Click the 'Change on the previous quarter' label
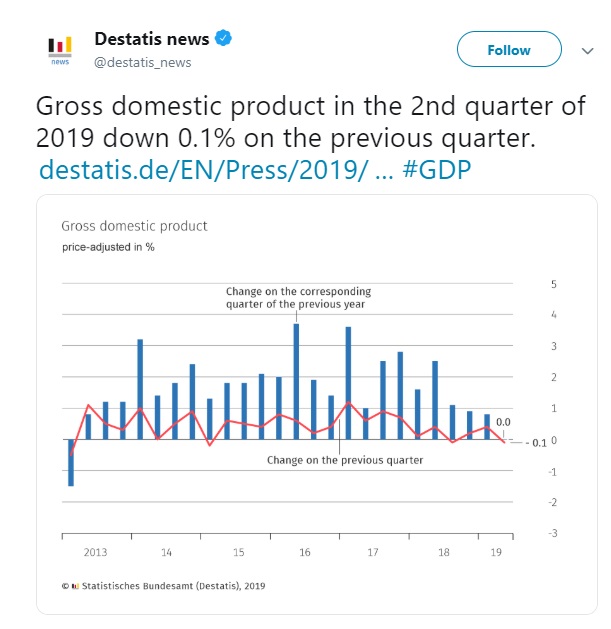The width and height of the screenshot is (611, 629). coord(345,460)
